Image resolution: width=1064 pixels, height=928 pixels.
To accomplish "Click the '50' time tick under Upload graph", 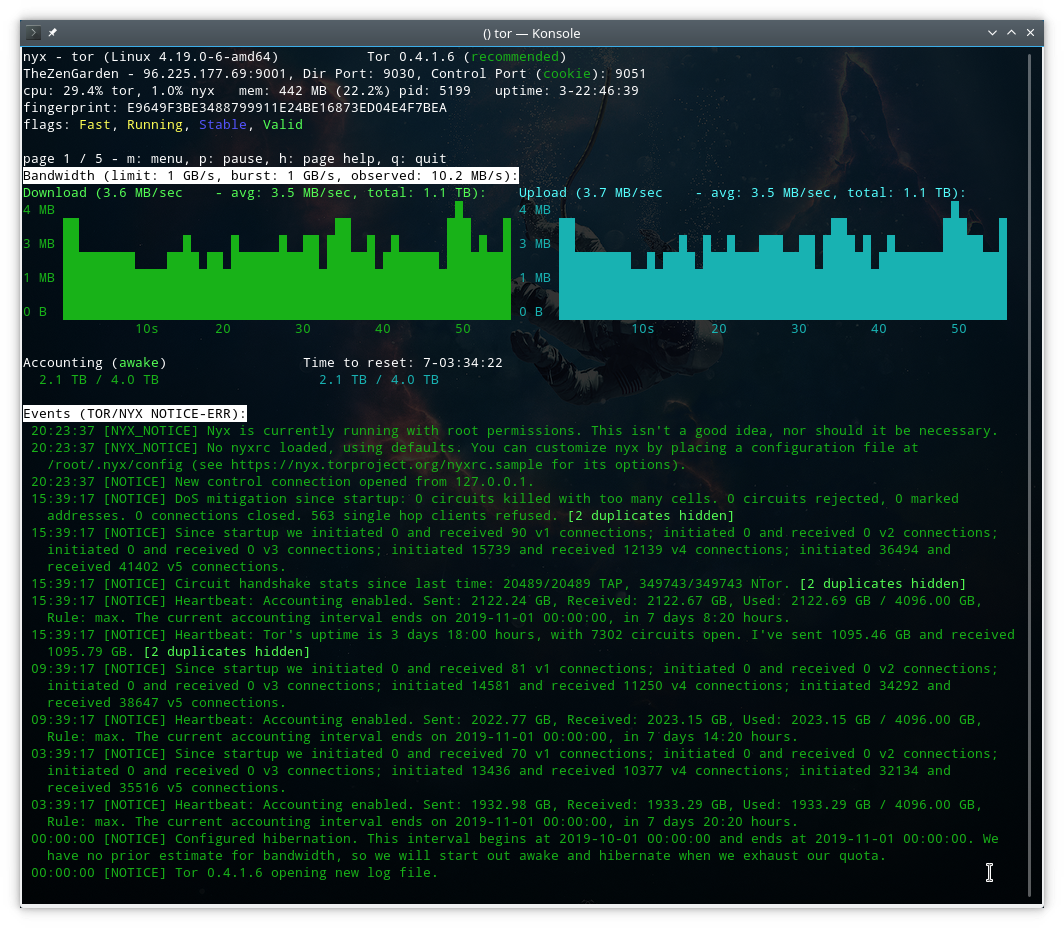I will pyautogui.click(x=958, y=329).
